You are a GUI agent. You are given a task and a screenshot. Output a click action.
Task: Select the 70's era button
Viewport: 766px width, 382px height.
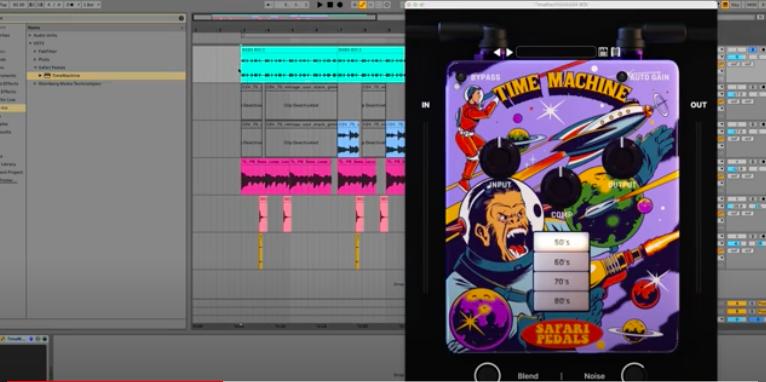tap(561, 281)
